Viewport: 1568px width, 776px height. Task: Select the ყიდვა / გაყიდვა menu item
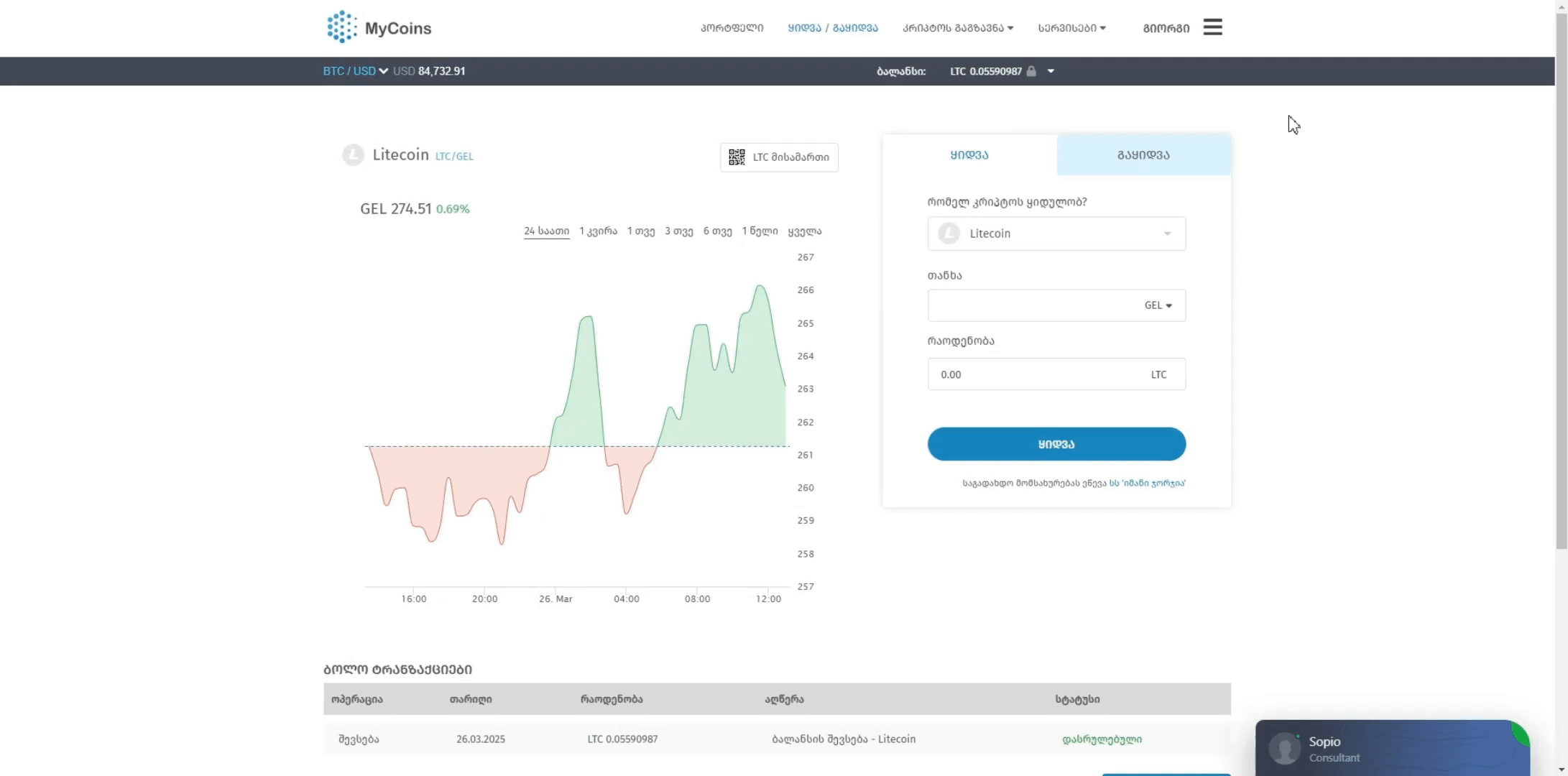coord(833,28)
